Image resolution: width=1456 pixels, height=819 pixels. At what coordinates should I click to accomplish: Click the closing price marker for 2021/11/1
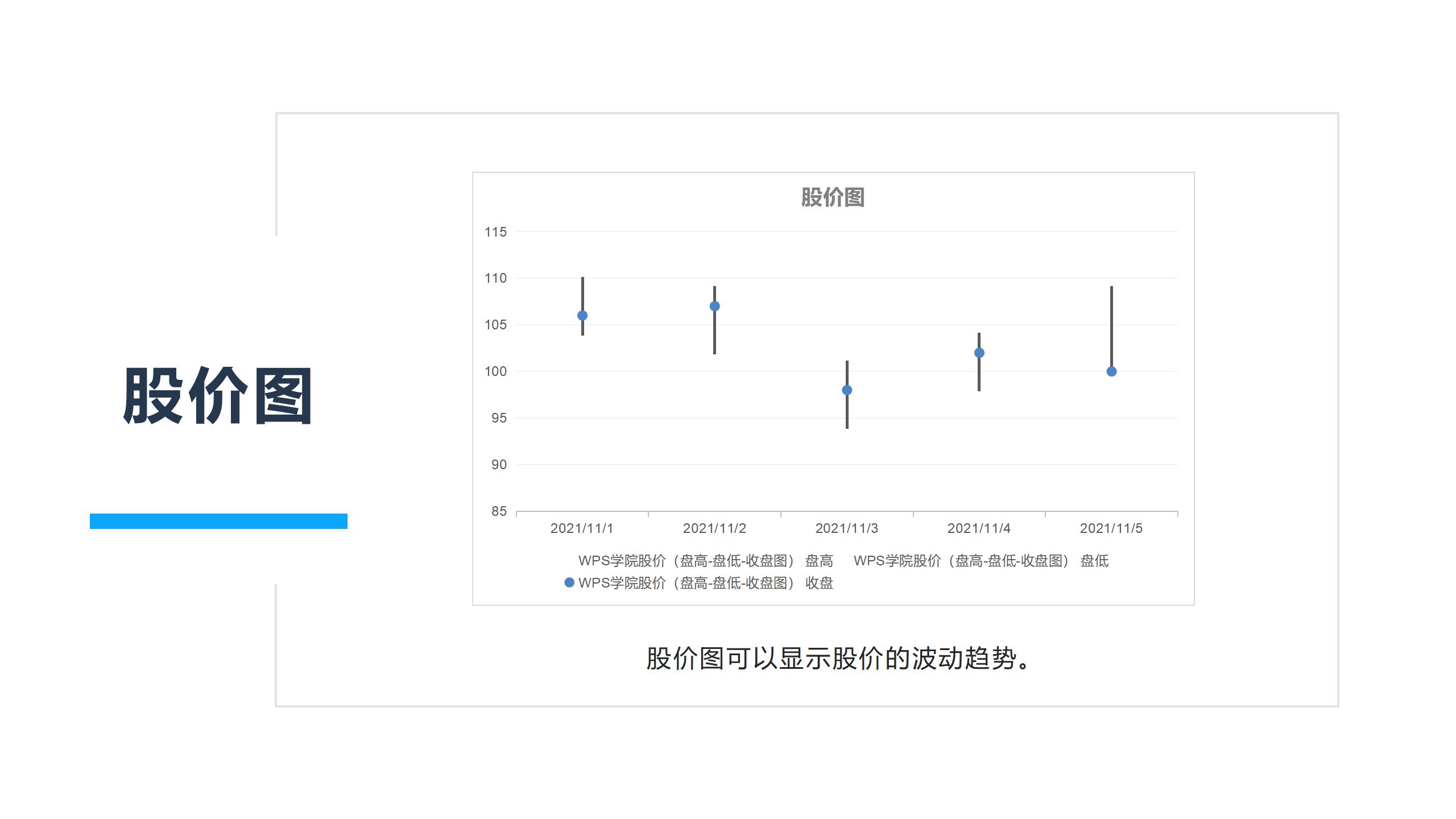[x=582, y=316]
